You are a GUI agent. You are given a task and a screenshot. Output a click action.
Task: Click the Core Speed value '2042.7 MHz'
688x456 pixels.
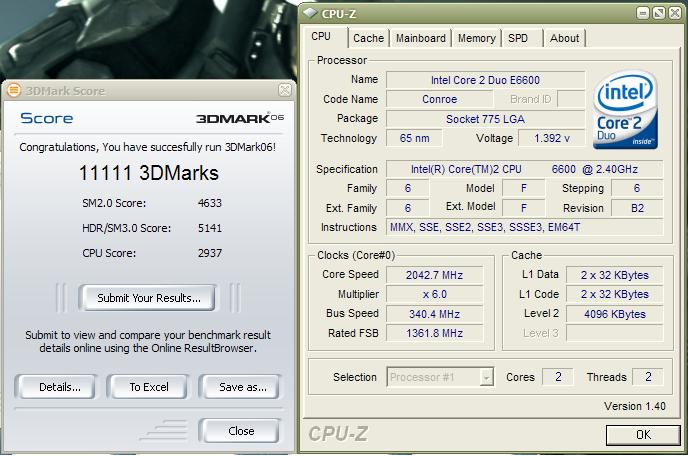click(434, 275)
